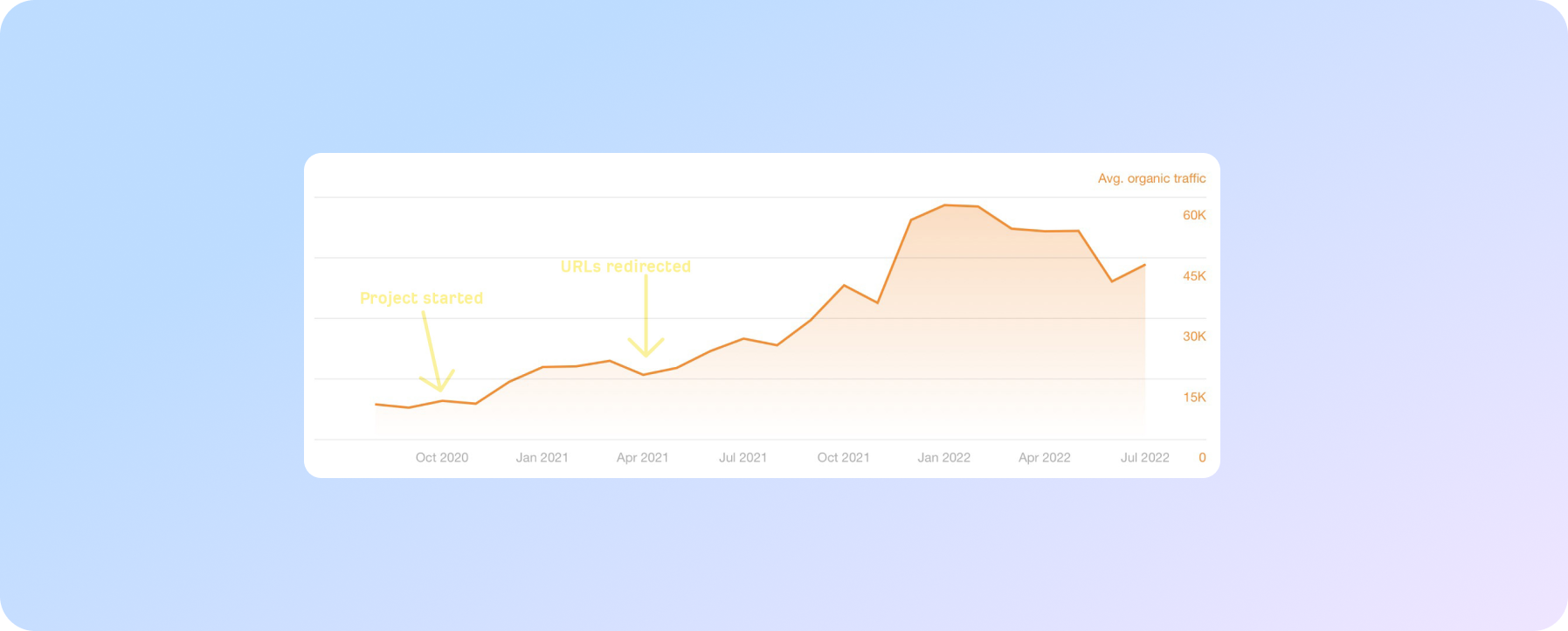Viewport: 1568px width, 631px height.
Task: Select Jan 2021 on the time axis
Action: [x=542, y=458]
